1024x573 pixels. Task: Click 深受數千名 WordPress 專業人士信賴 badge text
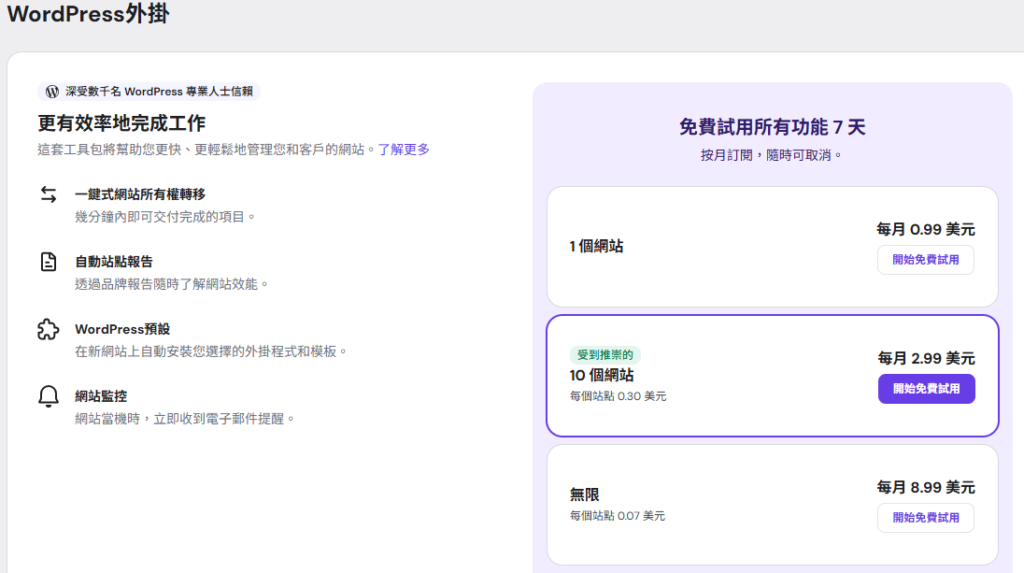point(159,91)
